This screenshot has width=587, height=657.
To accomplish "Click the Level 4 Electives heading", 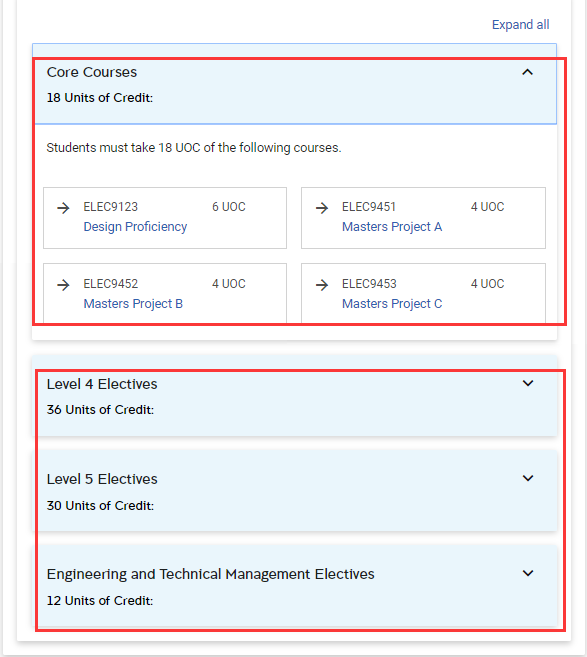I will [102, 384].
